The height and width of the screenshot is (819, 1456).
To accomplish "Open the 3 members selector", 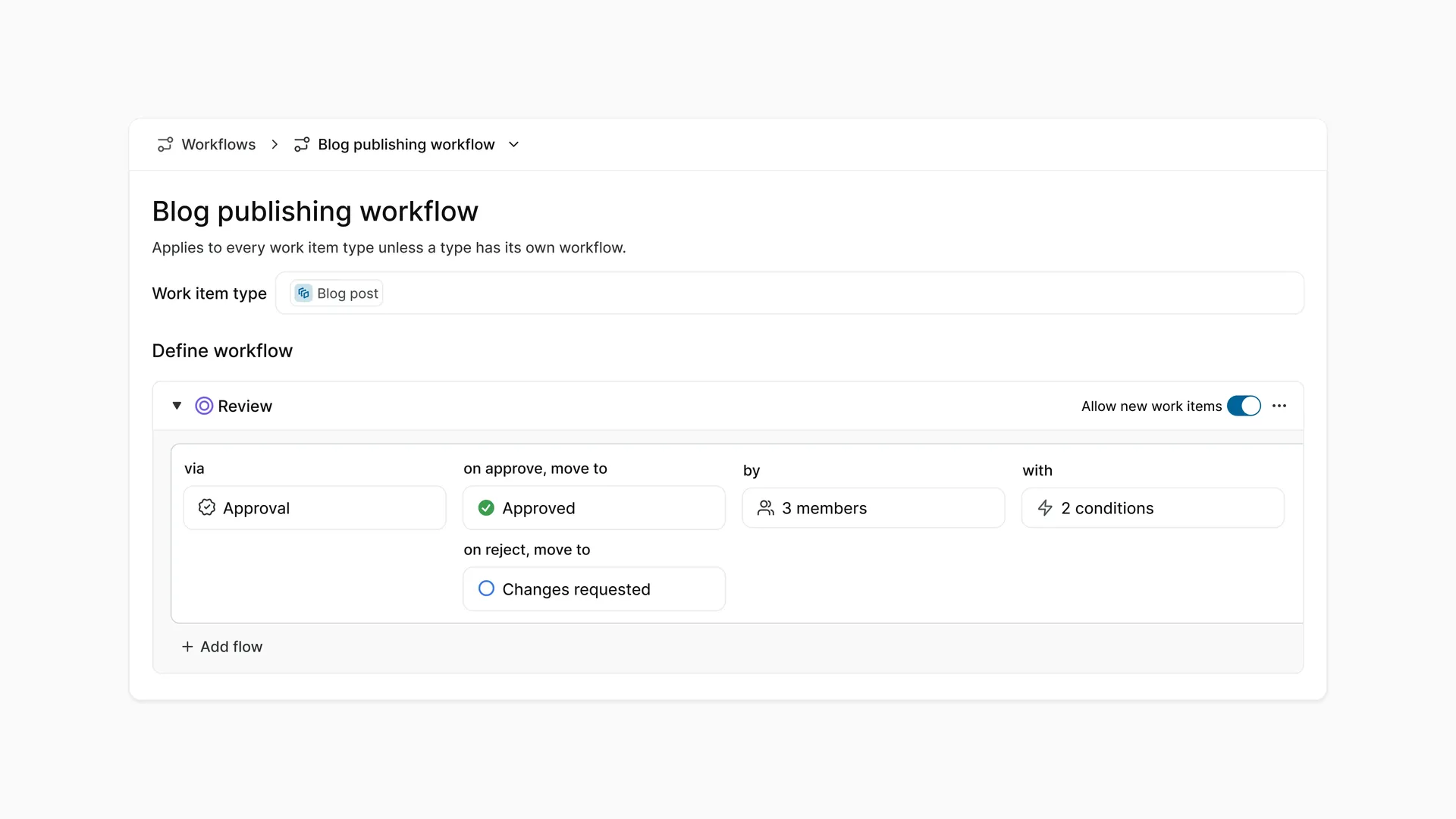I will click(874, 508).
